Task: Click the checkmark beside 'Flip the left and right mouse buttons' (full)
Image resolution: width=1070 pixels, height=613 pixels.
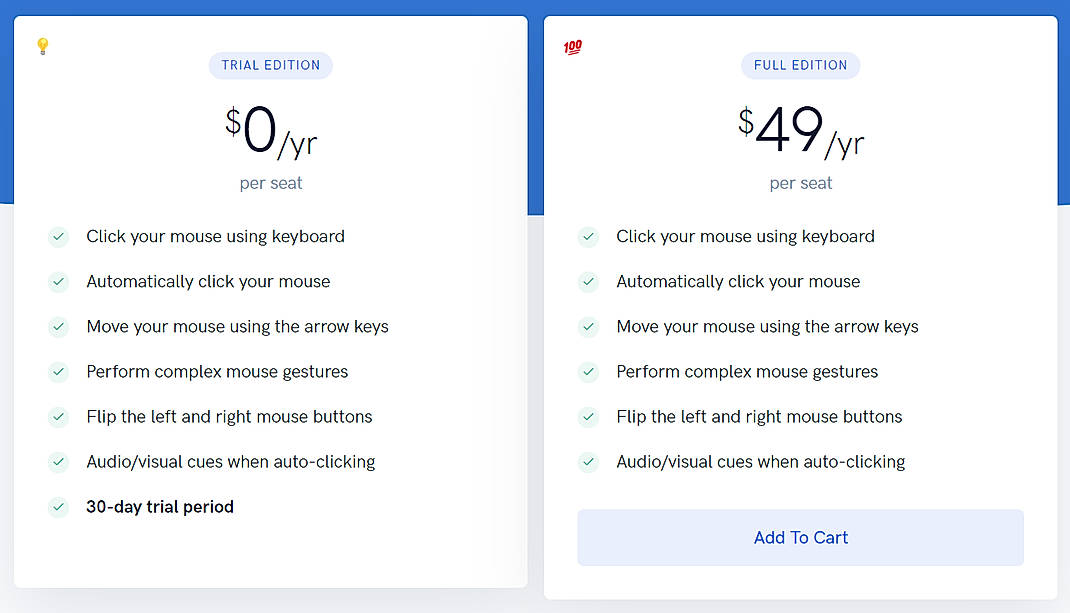Action: point(588,417)
